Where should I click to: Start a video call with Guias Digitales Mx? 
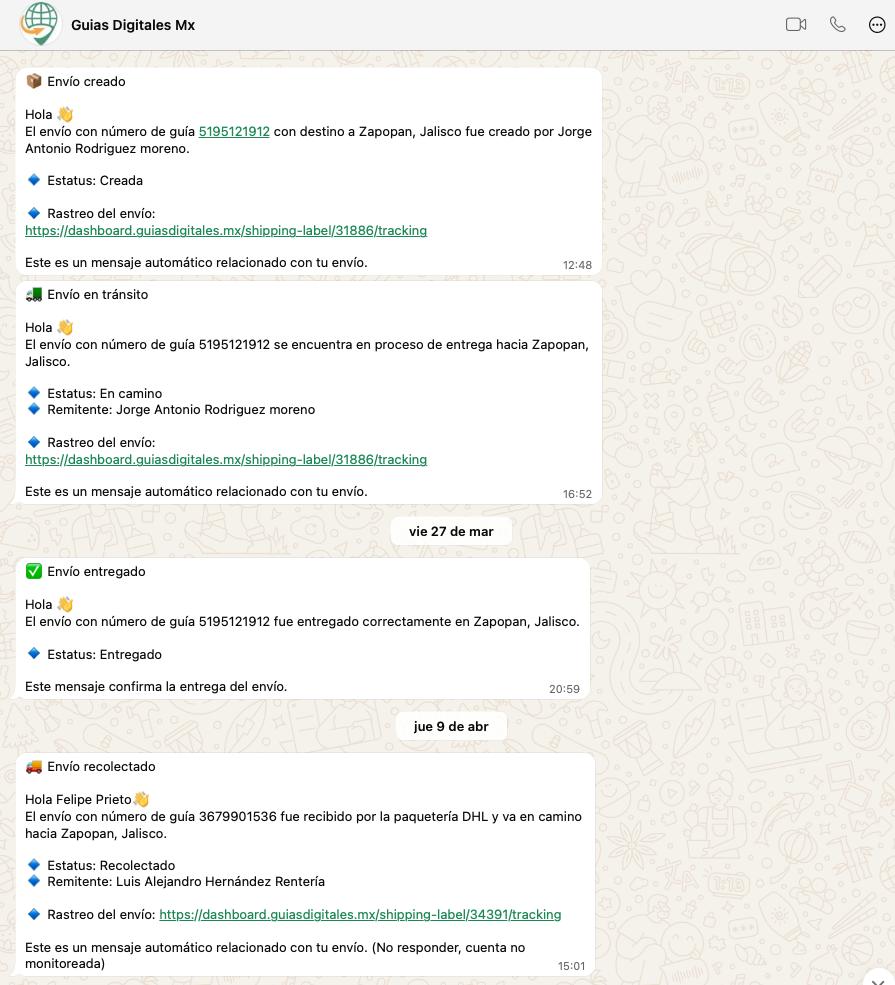[x=796, y=24]
